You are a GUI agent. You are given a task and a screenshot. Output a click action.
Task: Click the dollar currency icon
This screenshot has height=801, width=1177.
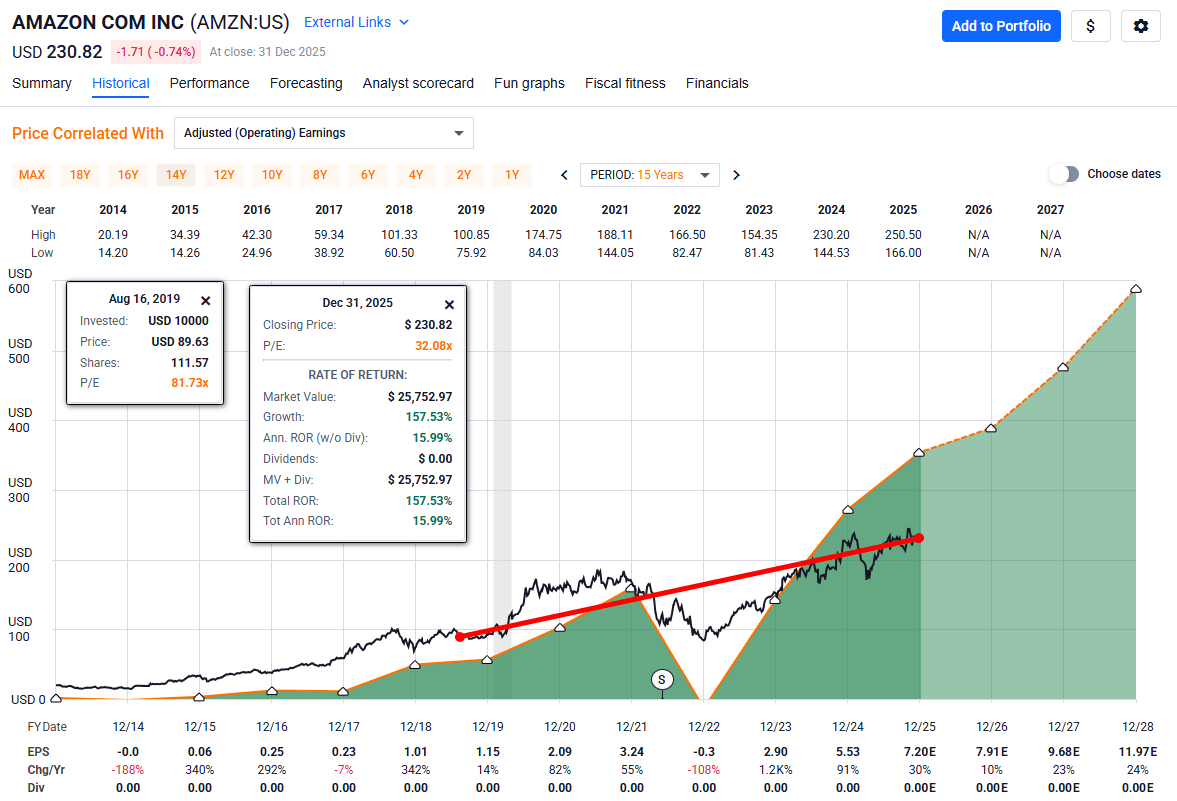click(1091, 26)
